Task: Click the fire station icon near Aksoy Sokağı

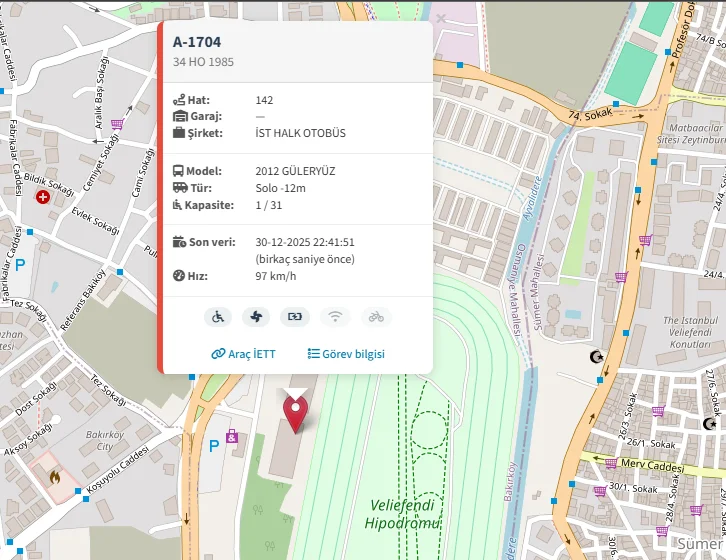Action: click(x=54, y=477)
